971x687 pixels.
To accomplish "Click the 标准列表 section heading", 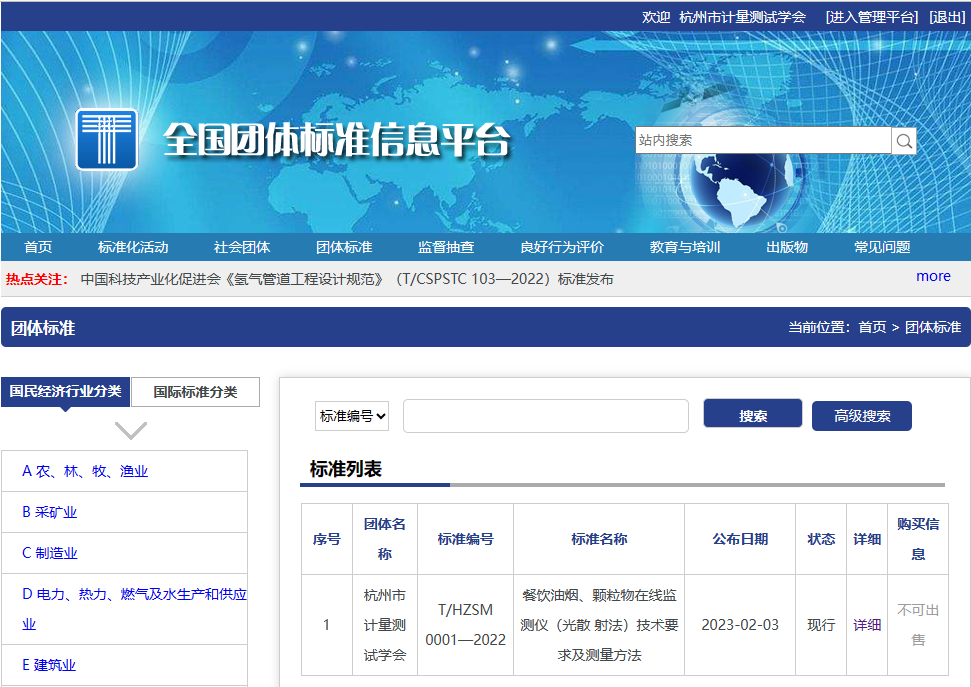I will [x=346, y=469].
